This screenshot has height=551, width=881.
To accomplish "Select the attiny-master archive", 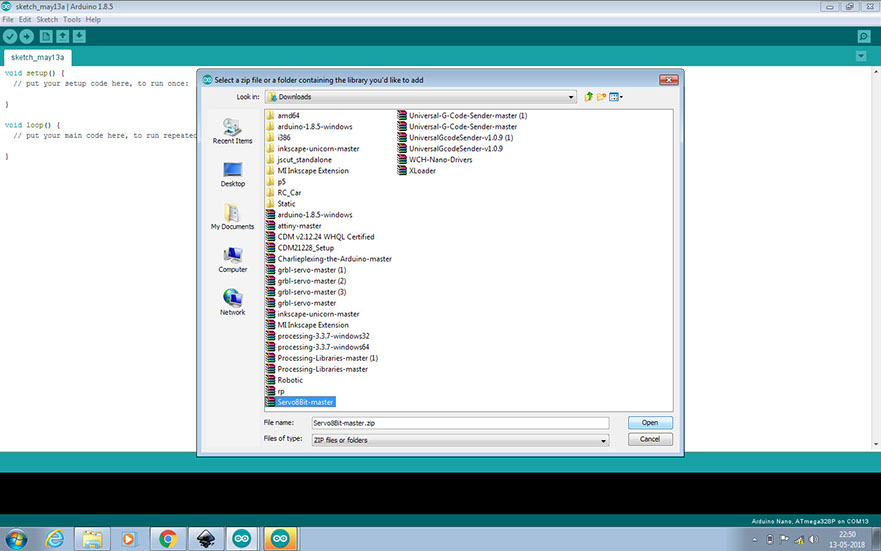I will 294,226.
